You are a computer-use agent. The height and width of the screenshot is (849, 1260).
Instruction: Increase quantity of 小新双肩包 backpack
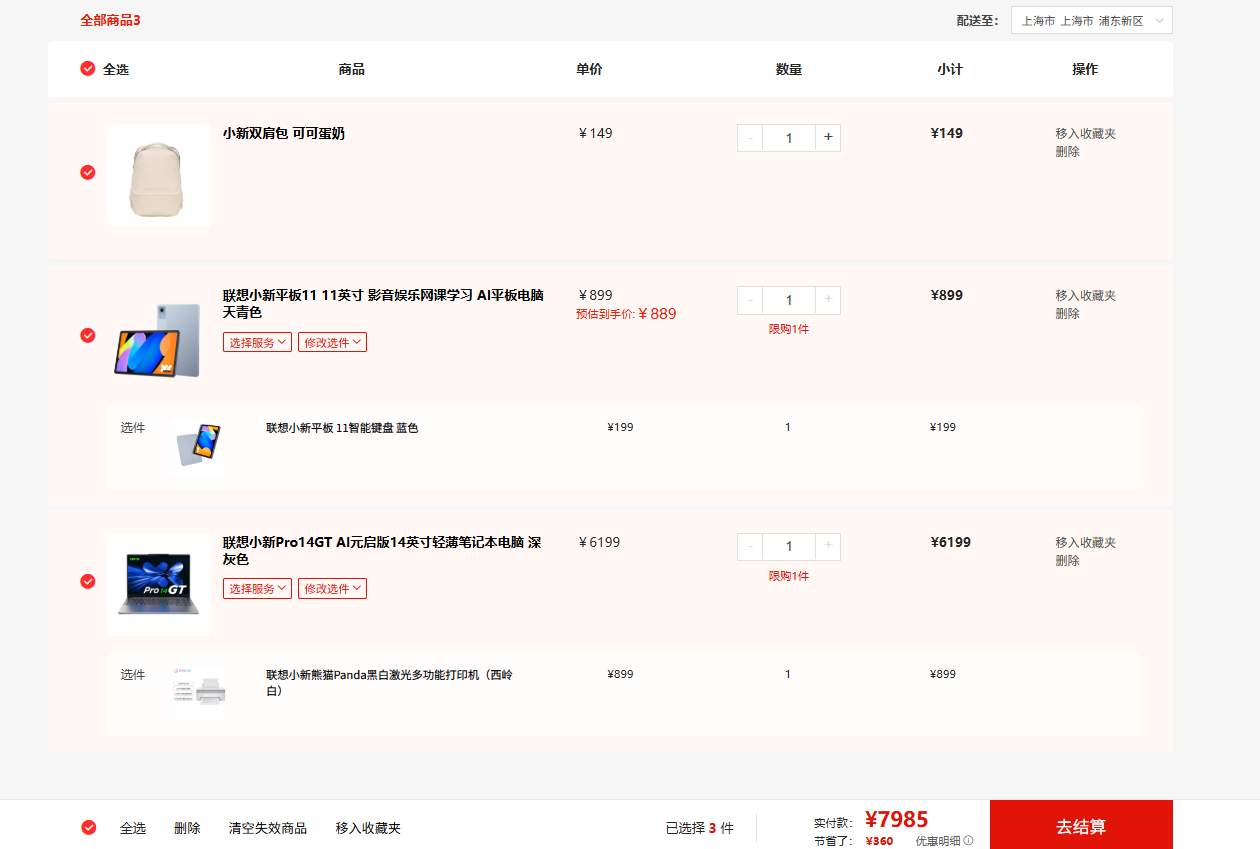pos(827,138)
